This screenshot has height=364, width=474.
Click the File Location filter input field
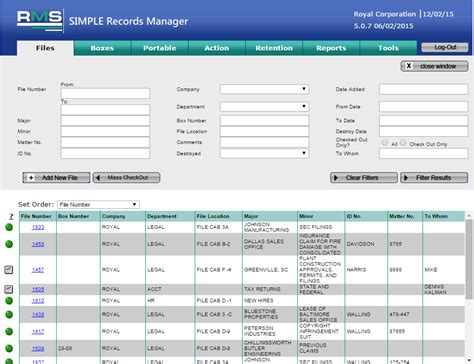coord(264,131)
